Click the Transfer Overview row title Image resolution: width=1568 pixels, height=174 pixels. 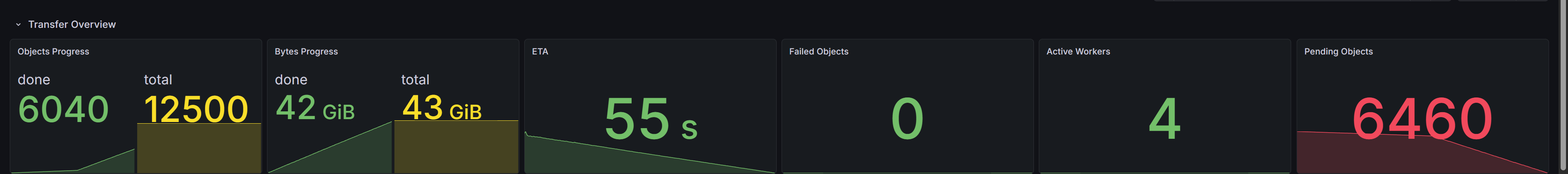coord(72,25)
